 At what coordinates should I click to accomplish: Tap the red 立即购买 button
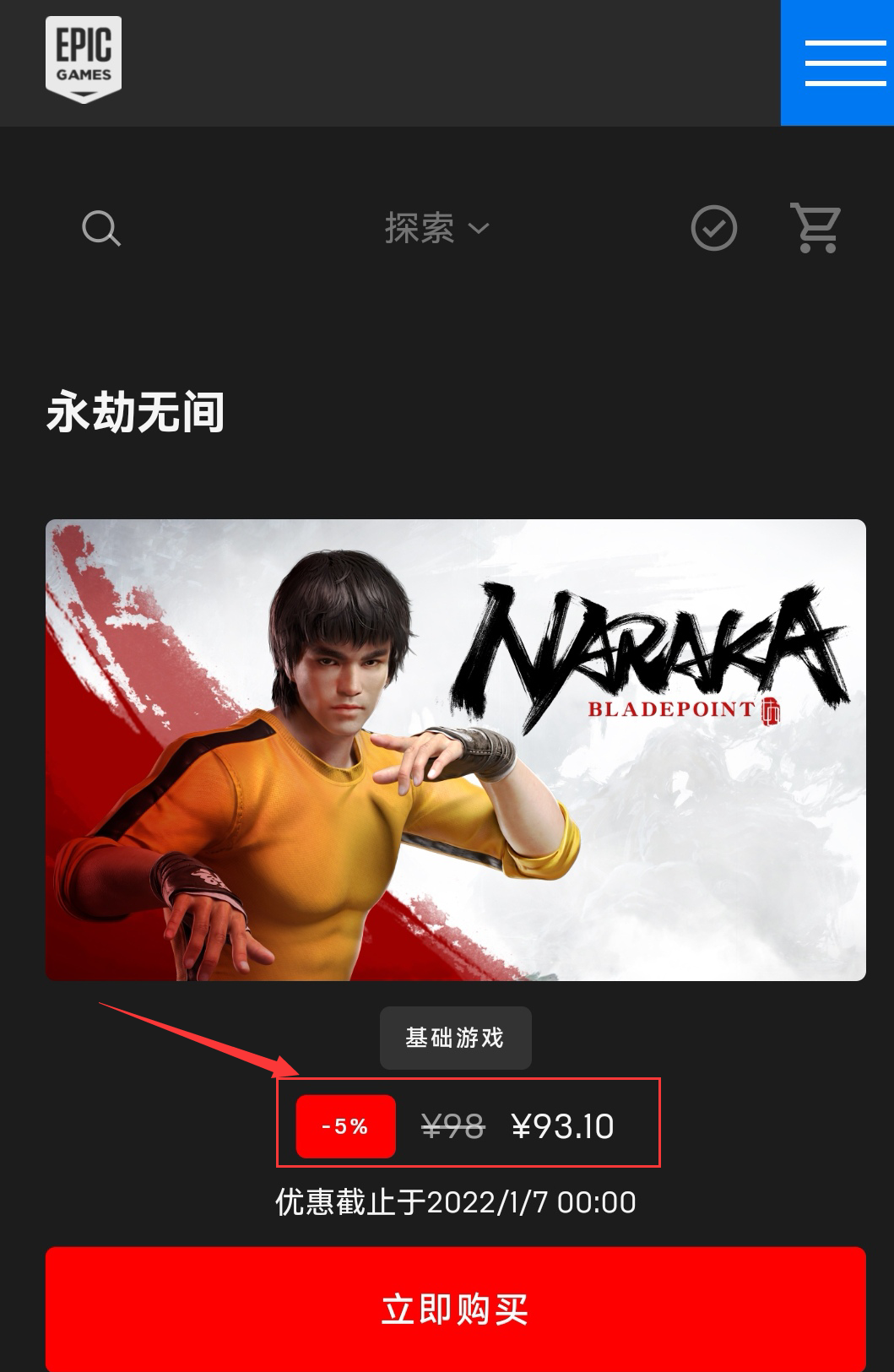point(456,1310)
